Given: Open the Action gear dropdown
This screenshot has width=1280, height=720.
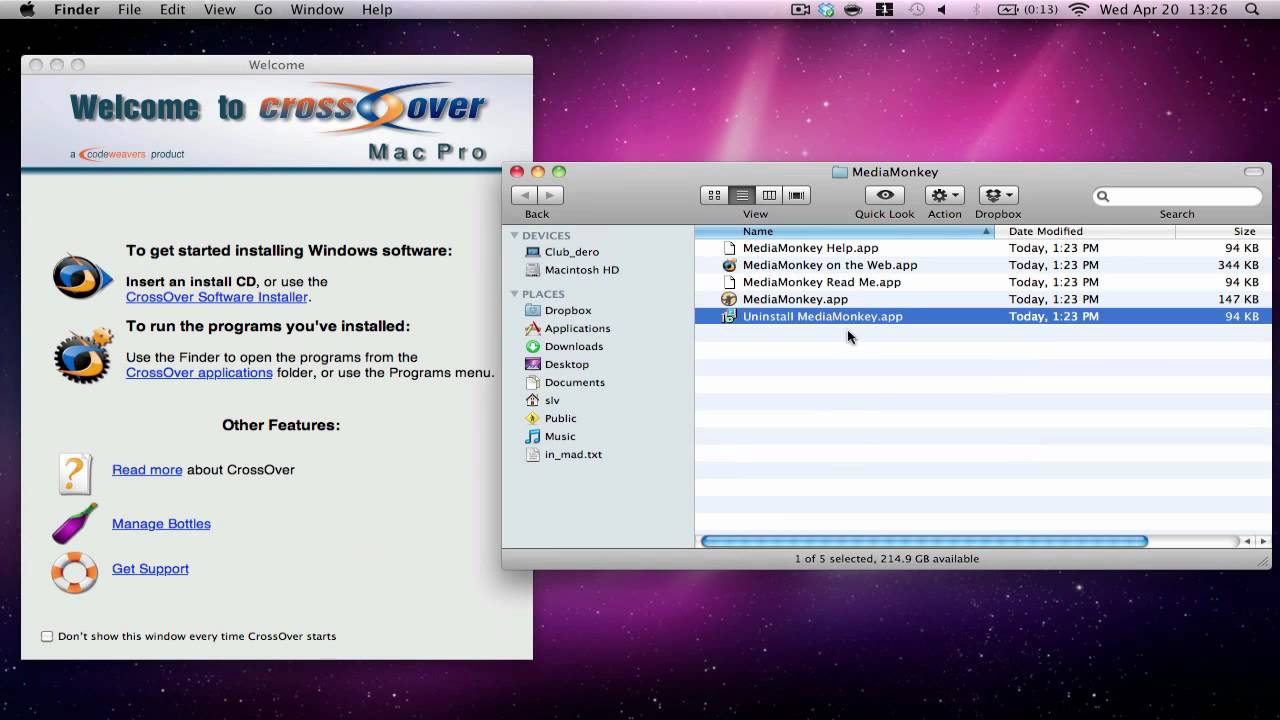Looking at the screenshot, I should pyautogui.click(x=944, y=195).
